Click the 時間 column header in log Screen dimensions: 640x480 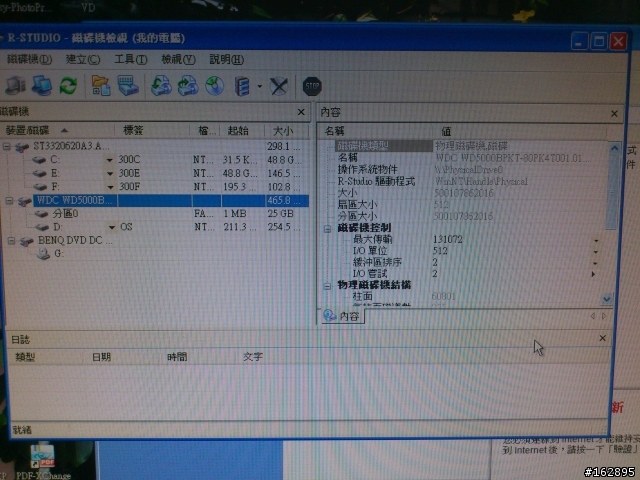pos(200,357)
